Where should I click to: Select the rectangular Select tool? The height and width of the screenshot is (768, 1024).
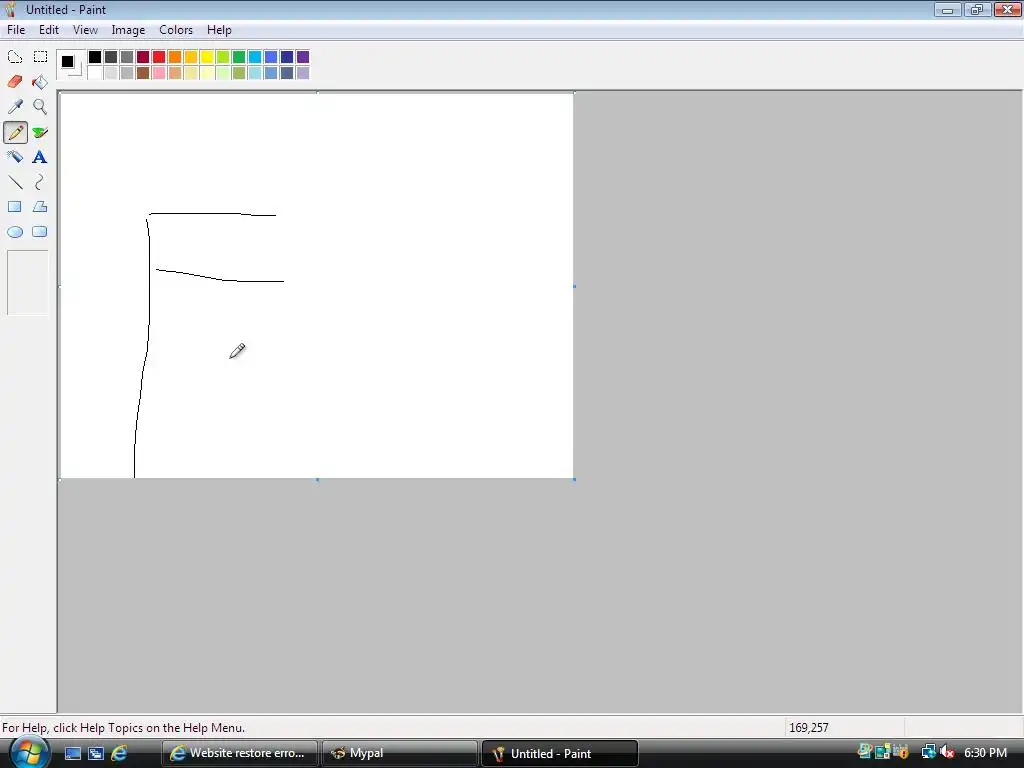(40, 57)
